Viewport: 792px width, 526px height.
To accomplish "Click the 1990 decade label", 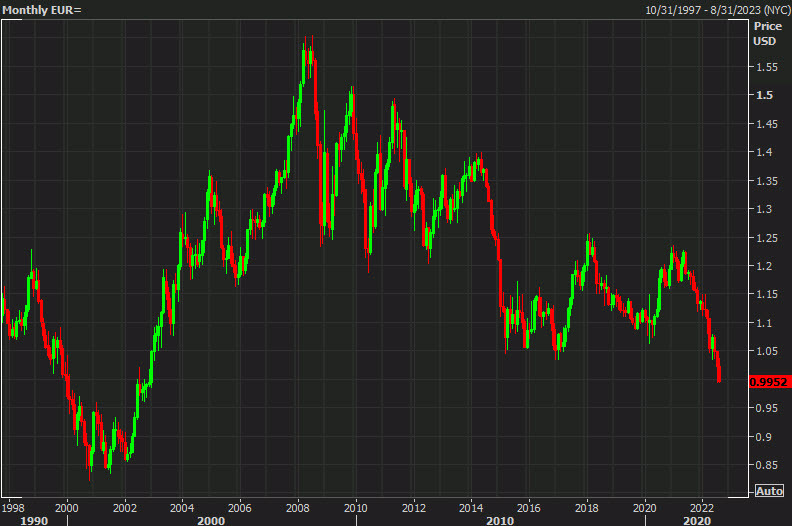I will [34, 520].
